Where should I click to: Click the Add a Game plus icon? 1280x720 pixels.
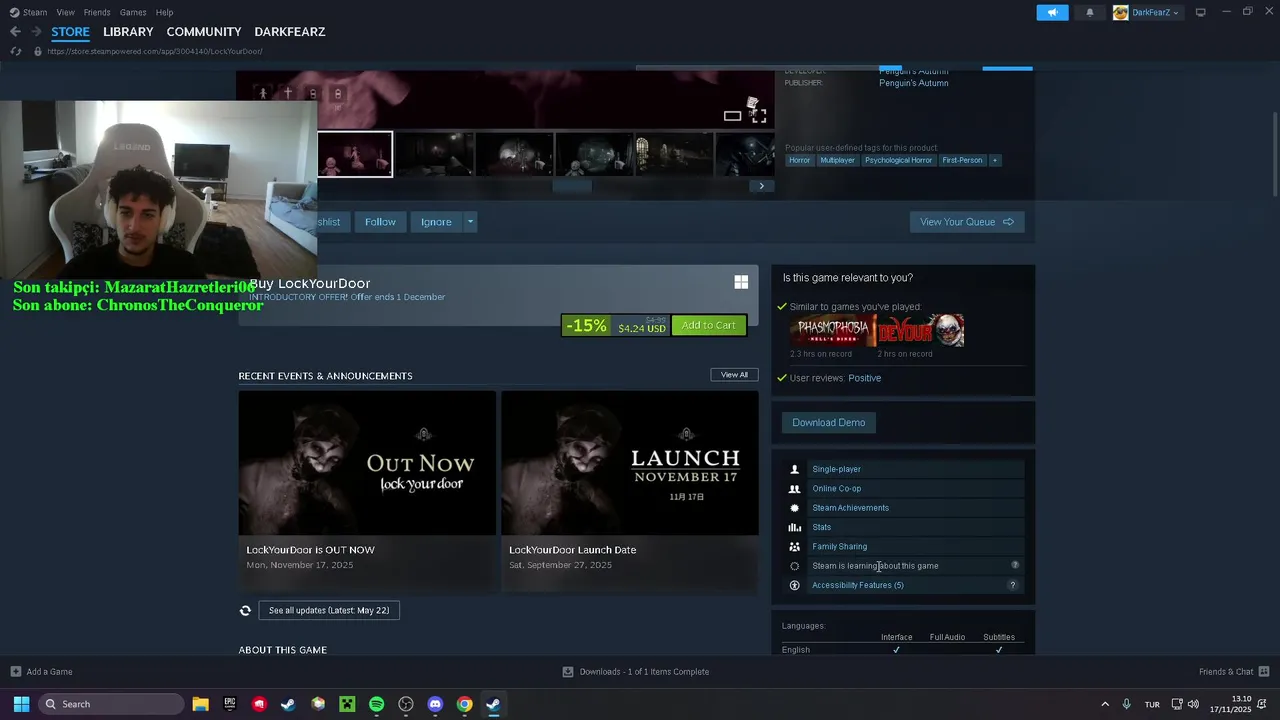coord(16,672)
